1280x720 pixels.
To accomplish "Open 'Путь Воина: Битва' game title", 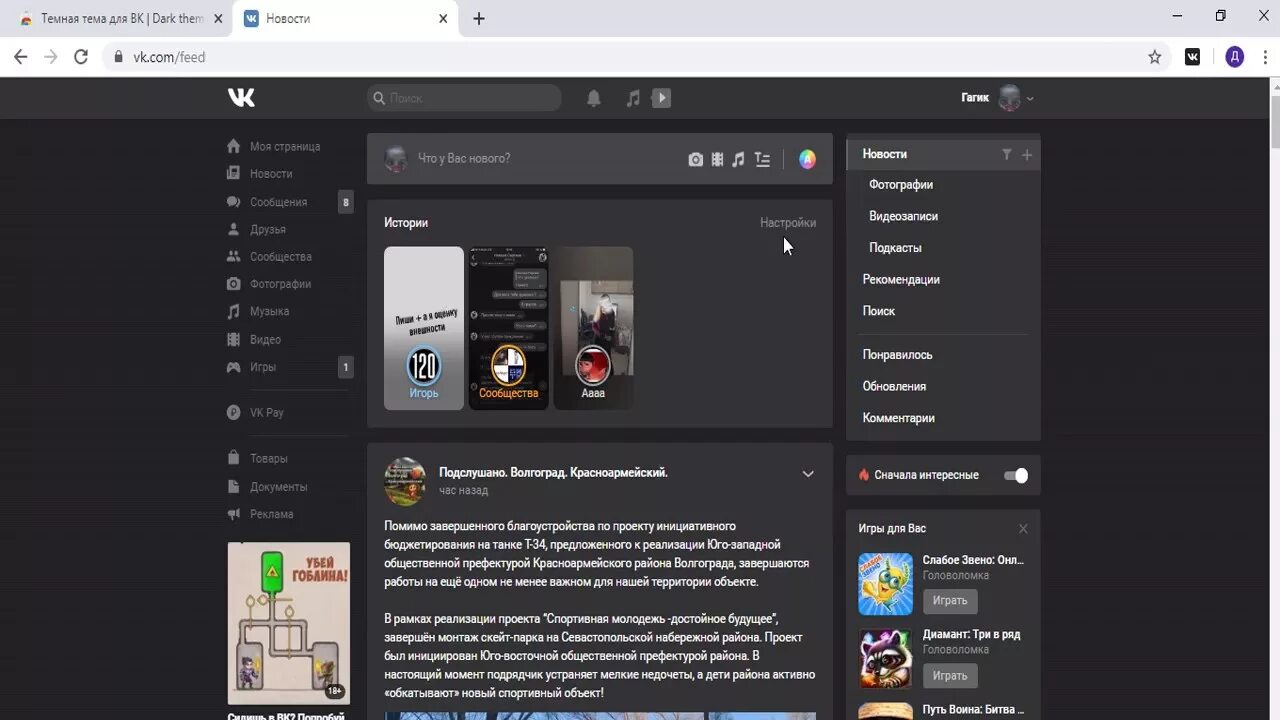I will click(973, 709).
